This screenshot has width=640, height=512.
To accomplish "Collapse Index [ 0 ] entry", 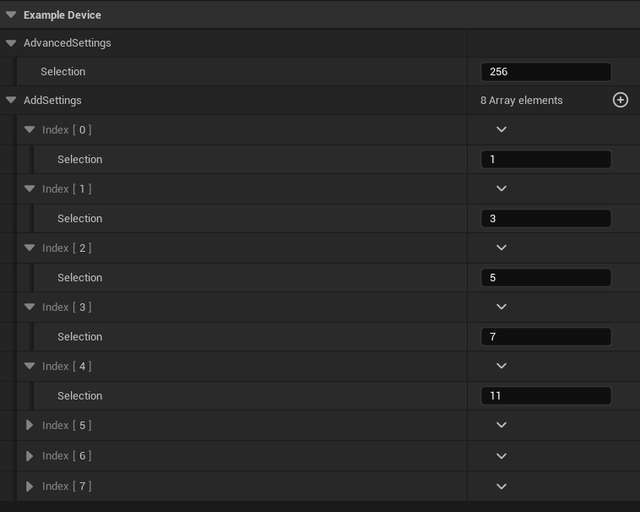I will tap(30, 130).
